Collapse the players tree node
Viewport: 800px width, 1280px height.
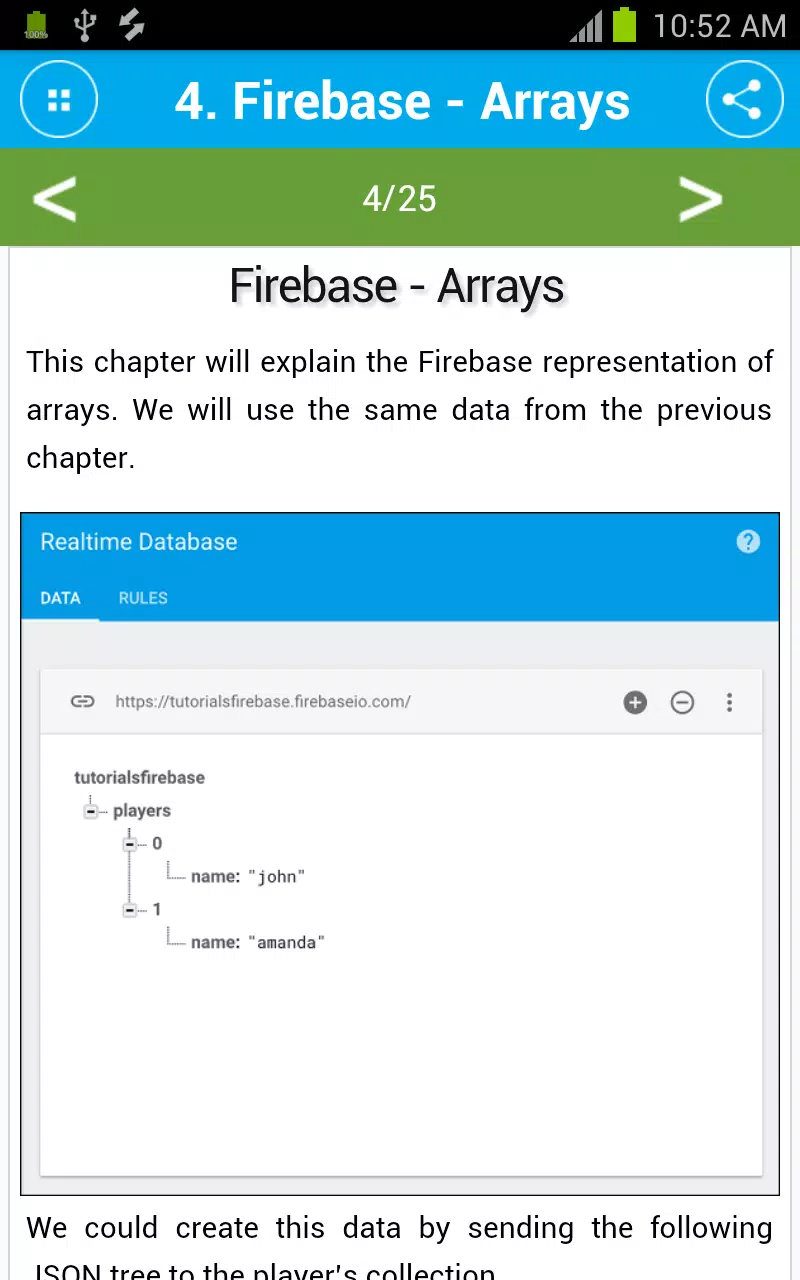[91, 811]
